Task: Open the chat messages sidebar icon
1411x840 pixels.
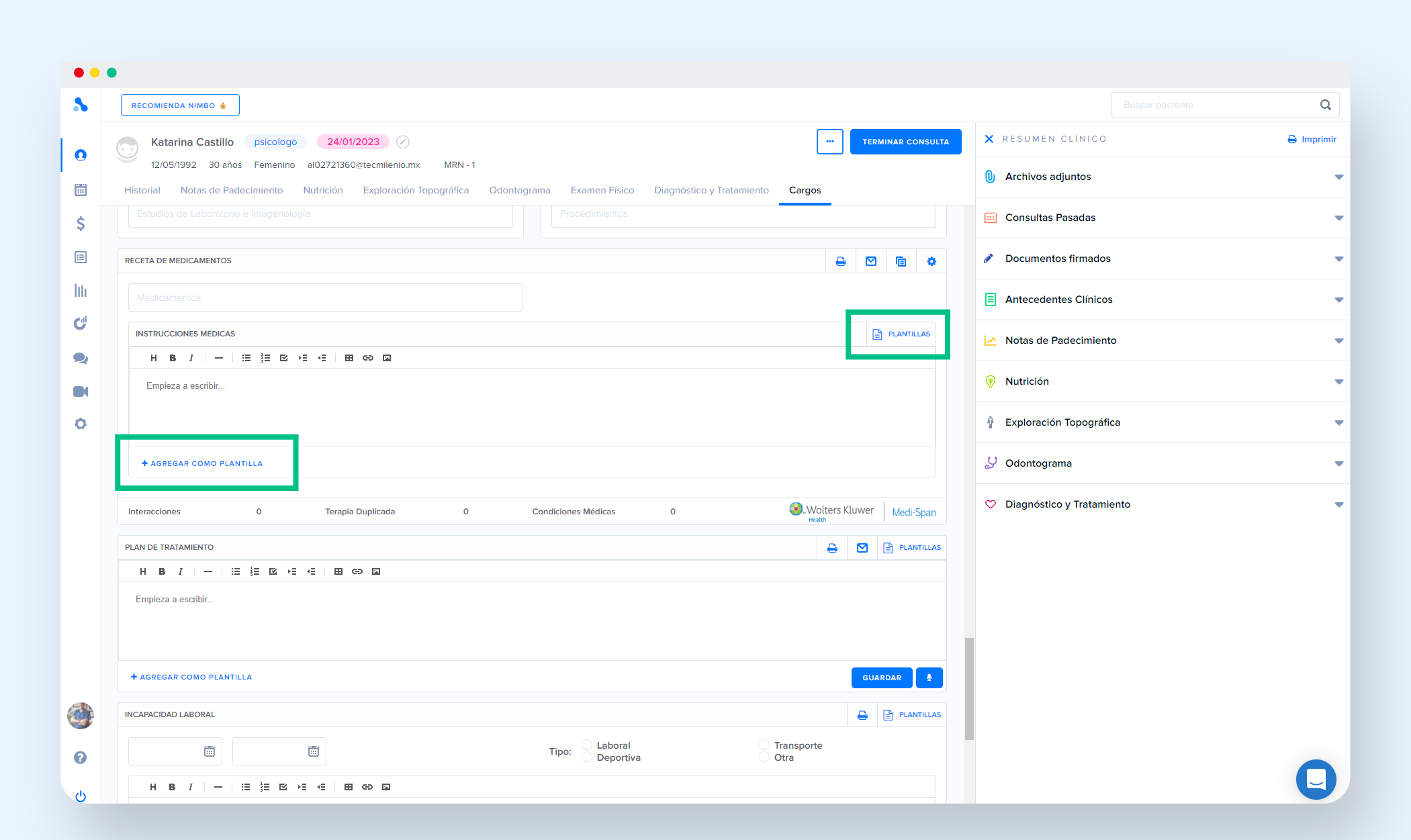Action: [81, 358]
